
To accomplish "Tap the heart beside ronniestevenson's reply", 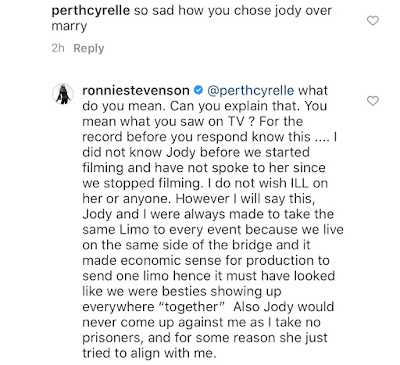I will (x=373, y=100).
